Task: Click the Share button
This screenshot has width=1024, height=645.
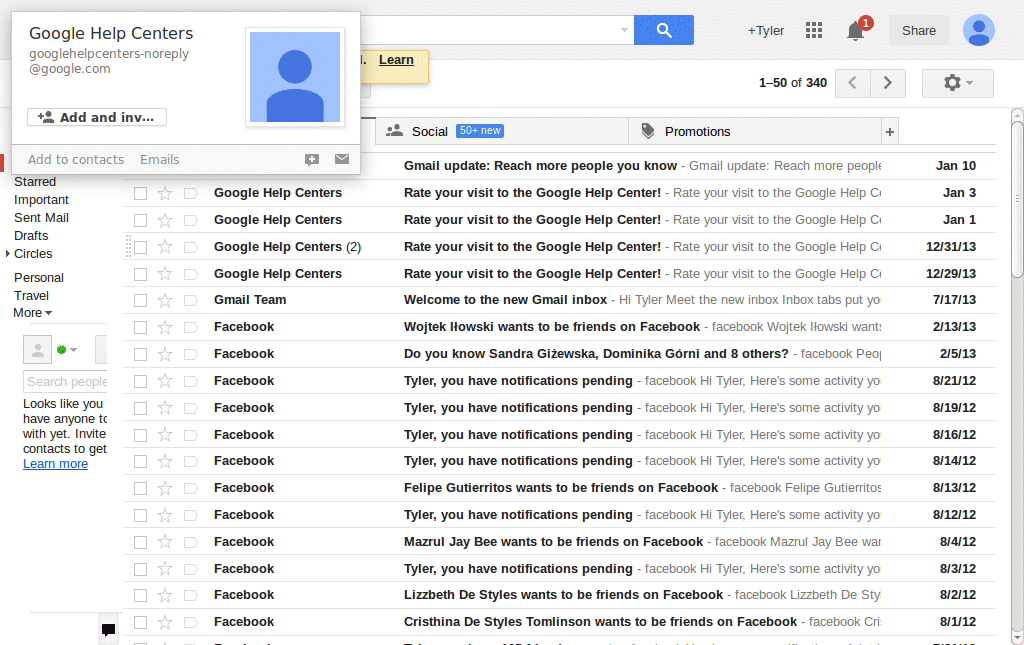Action: [919, 31]
